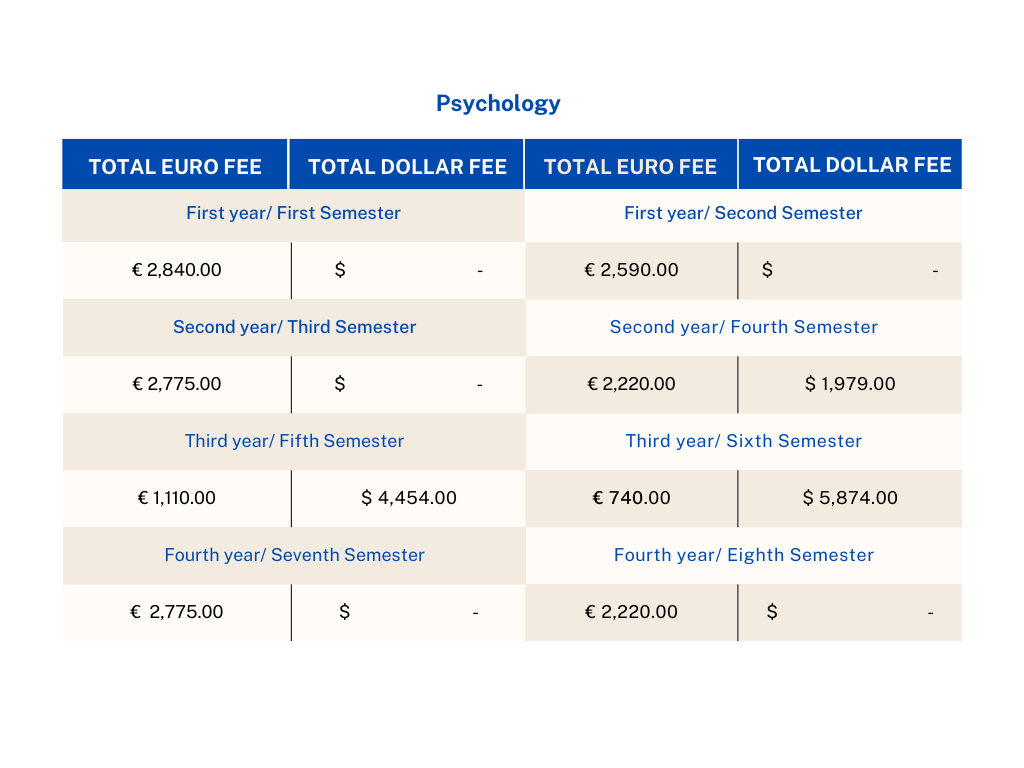The image size is (1024, 768).
Task: Click the € 2,590.00 fee cell
Action: 632,270
